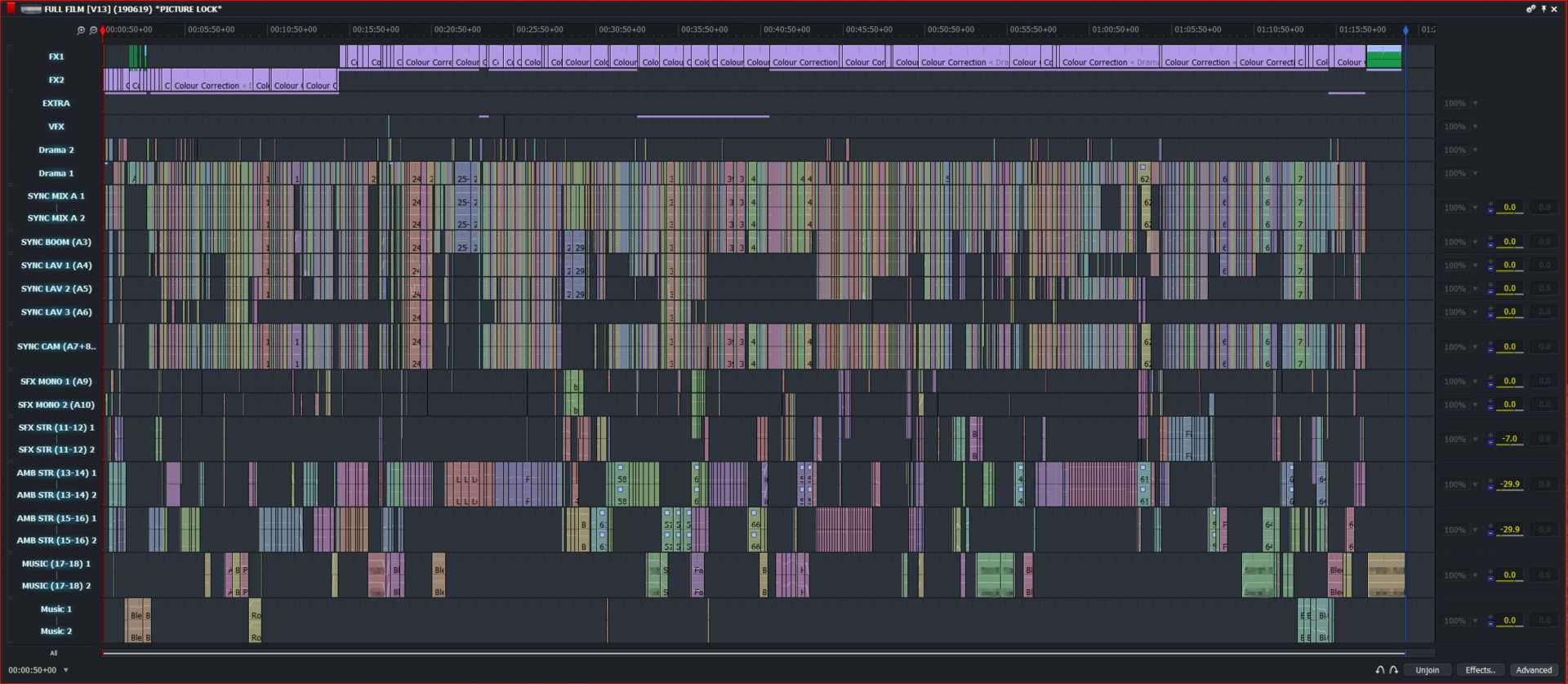Select the green clip ending FX1 track

(x=1384, y=58)
